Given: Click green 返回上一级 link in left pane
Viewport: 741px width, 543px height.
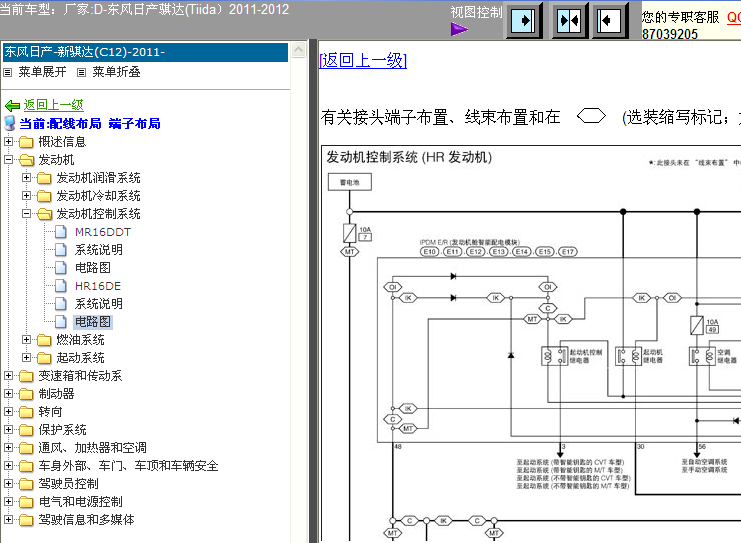Looking at the screenshot, I should click(53, 105).
